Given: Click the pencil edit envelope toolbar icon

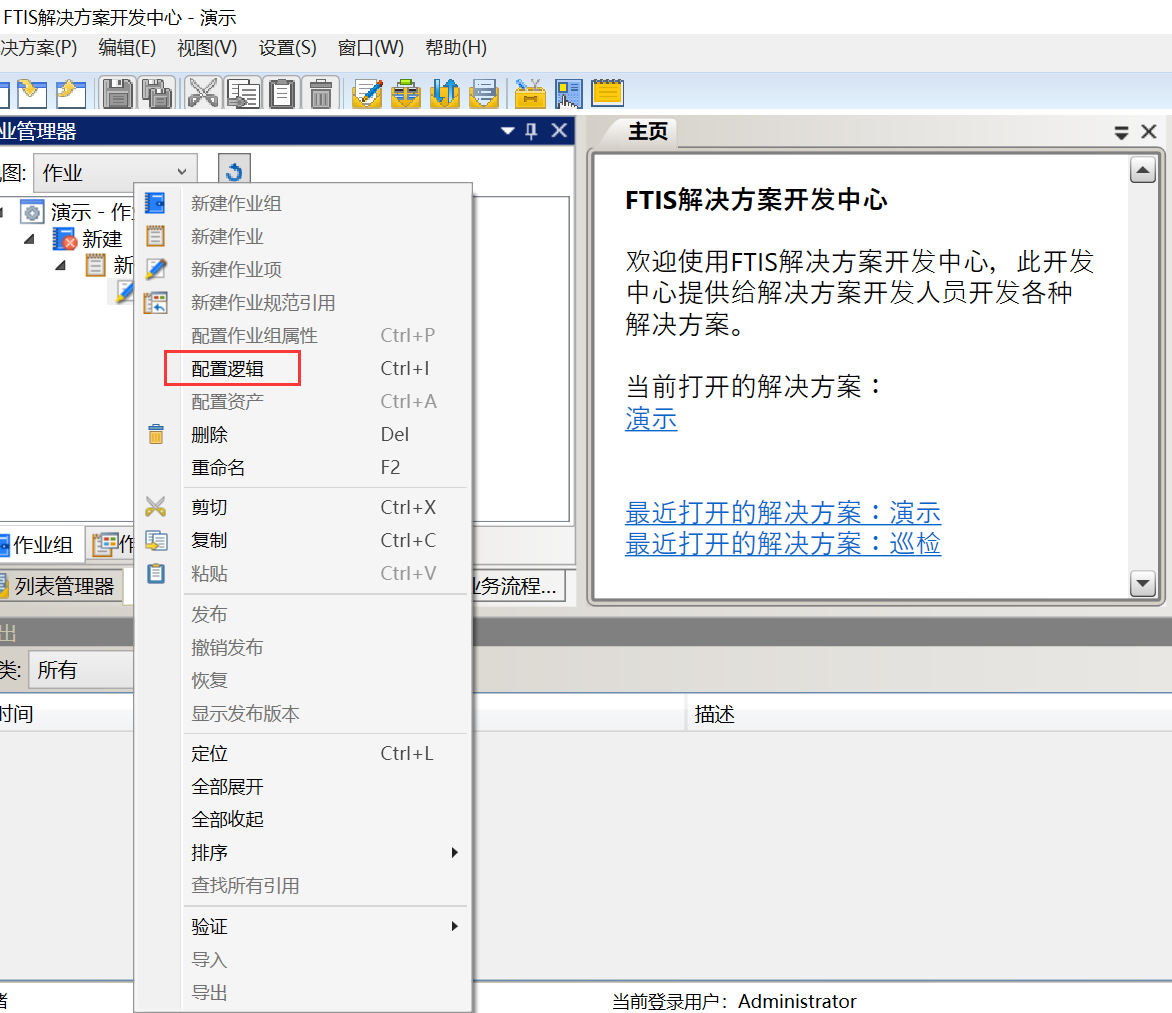Looking at the screenshot, I should 367,93.
